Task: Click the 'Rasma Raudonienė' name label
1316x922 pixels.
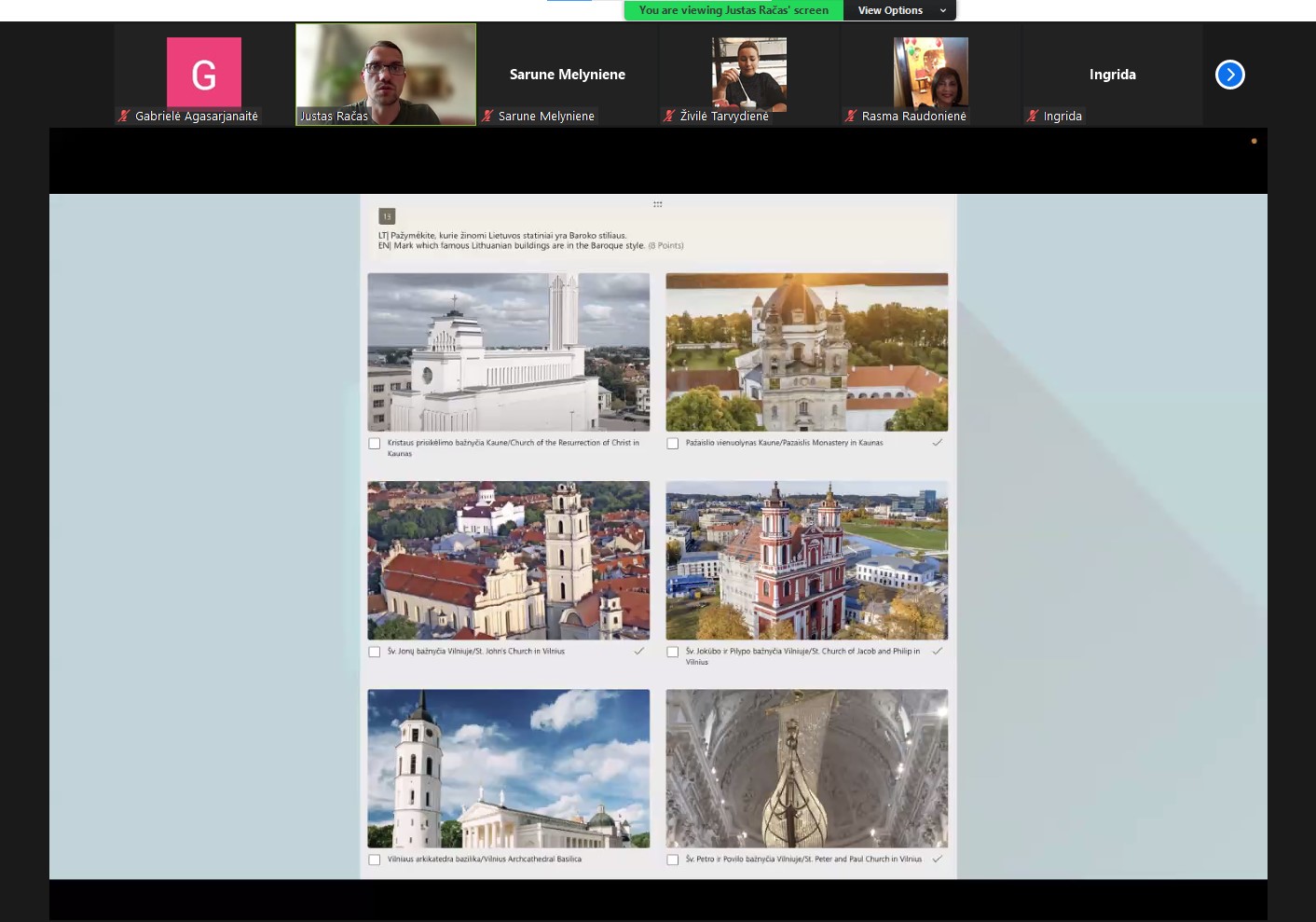Action: click(914, 117)
